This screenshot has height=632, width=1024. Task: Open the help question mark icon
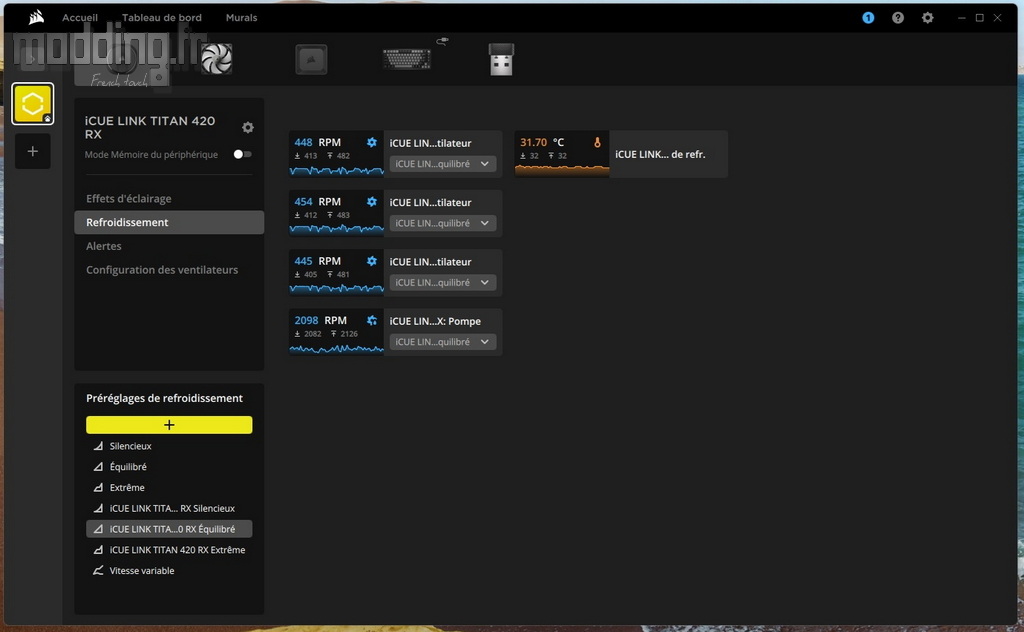coord(898,18)
